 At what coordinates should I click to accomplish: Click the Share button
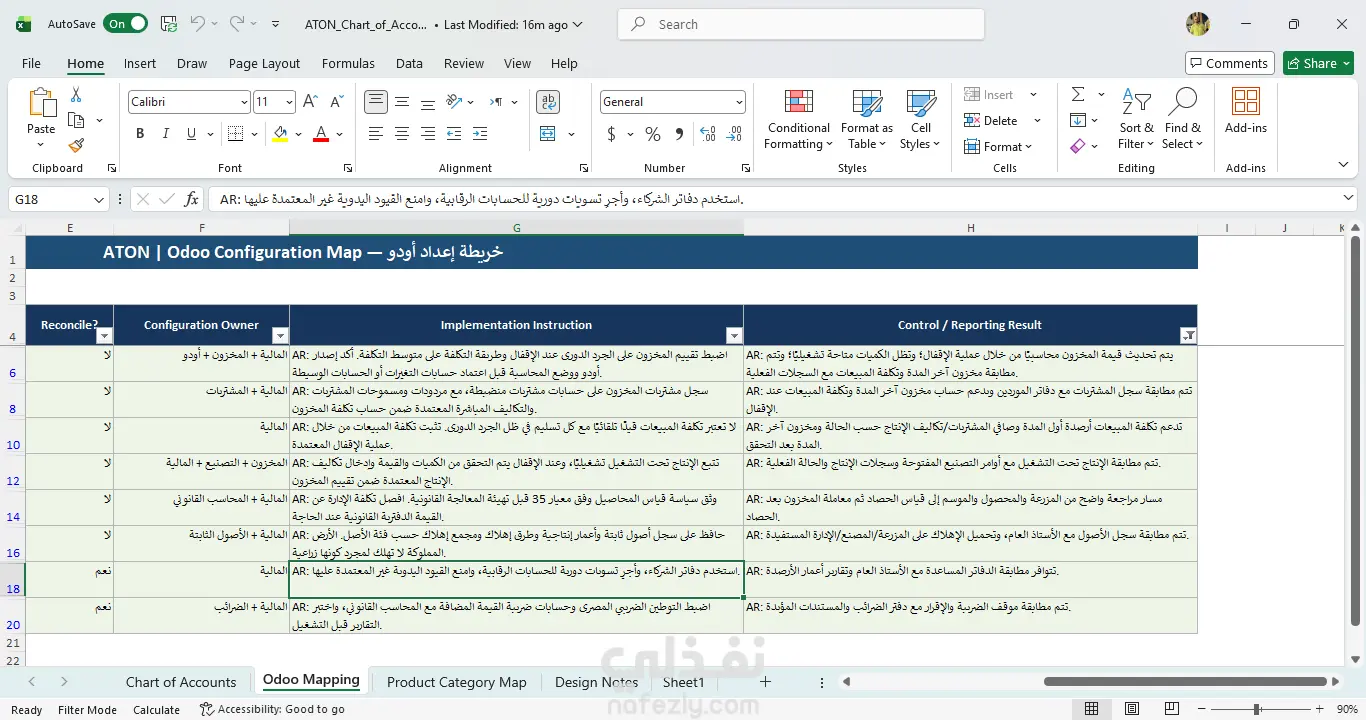point(1318,63)
